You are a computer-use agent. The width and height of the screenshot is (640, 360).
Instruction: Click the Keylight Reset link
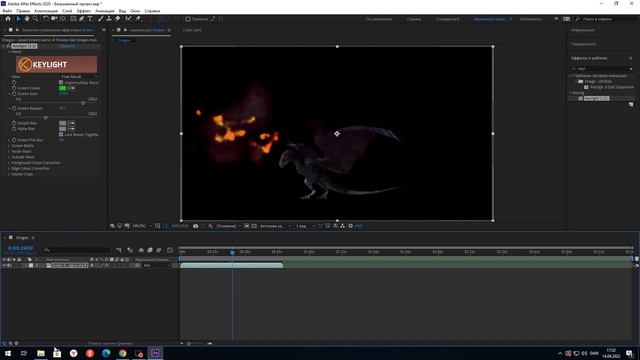tap(67, 46)
